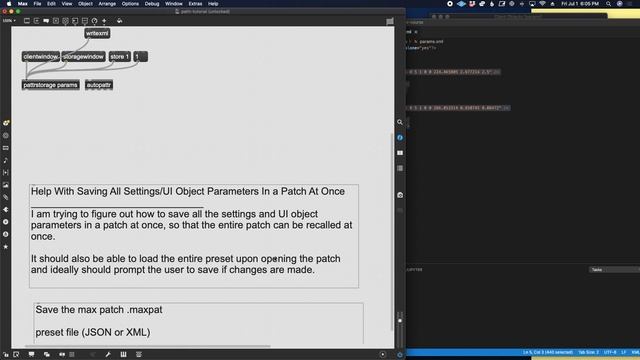Open the audio note icon in left toolbar
Viewport: 640px width, 360px height.
point(6,160)
